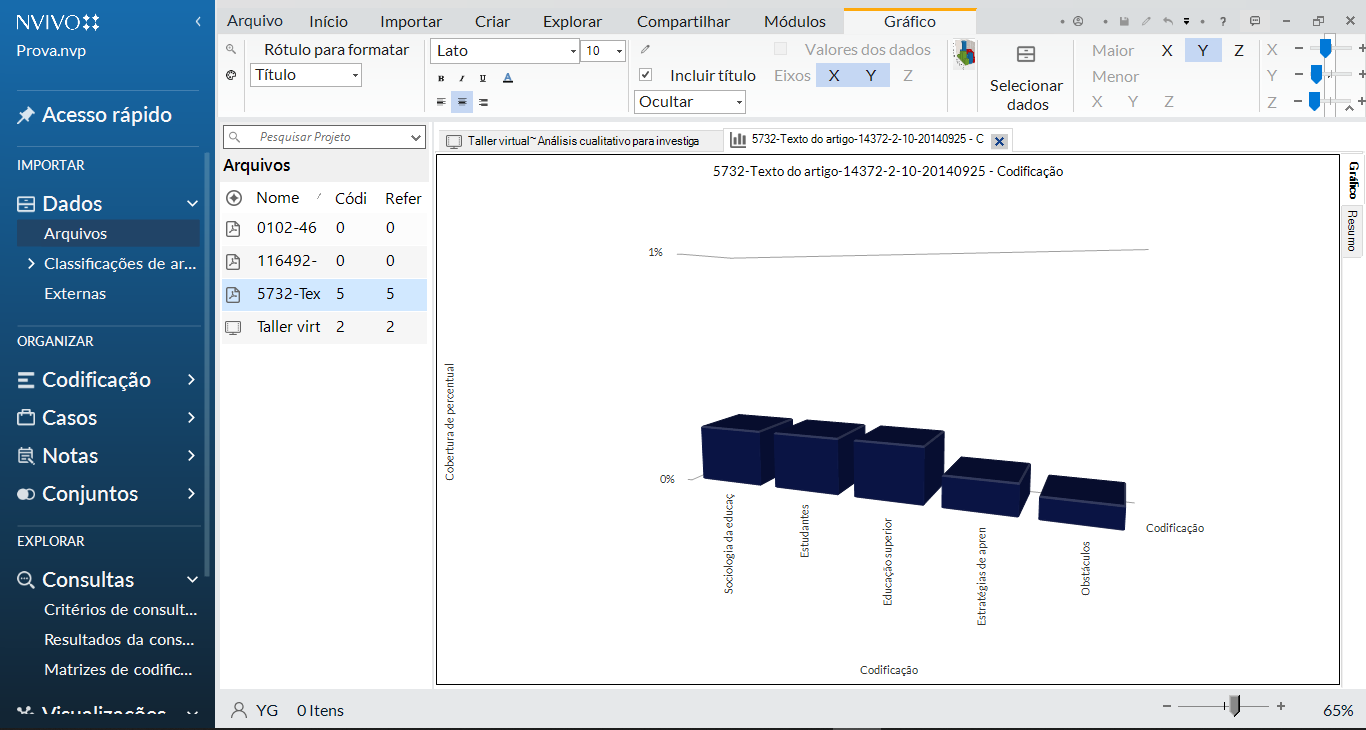
Task: Close the 5732-Texto do artigo chart tab
Action: (x=999, y=141)
